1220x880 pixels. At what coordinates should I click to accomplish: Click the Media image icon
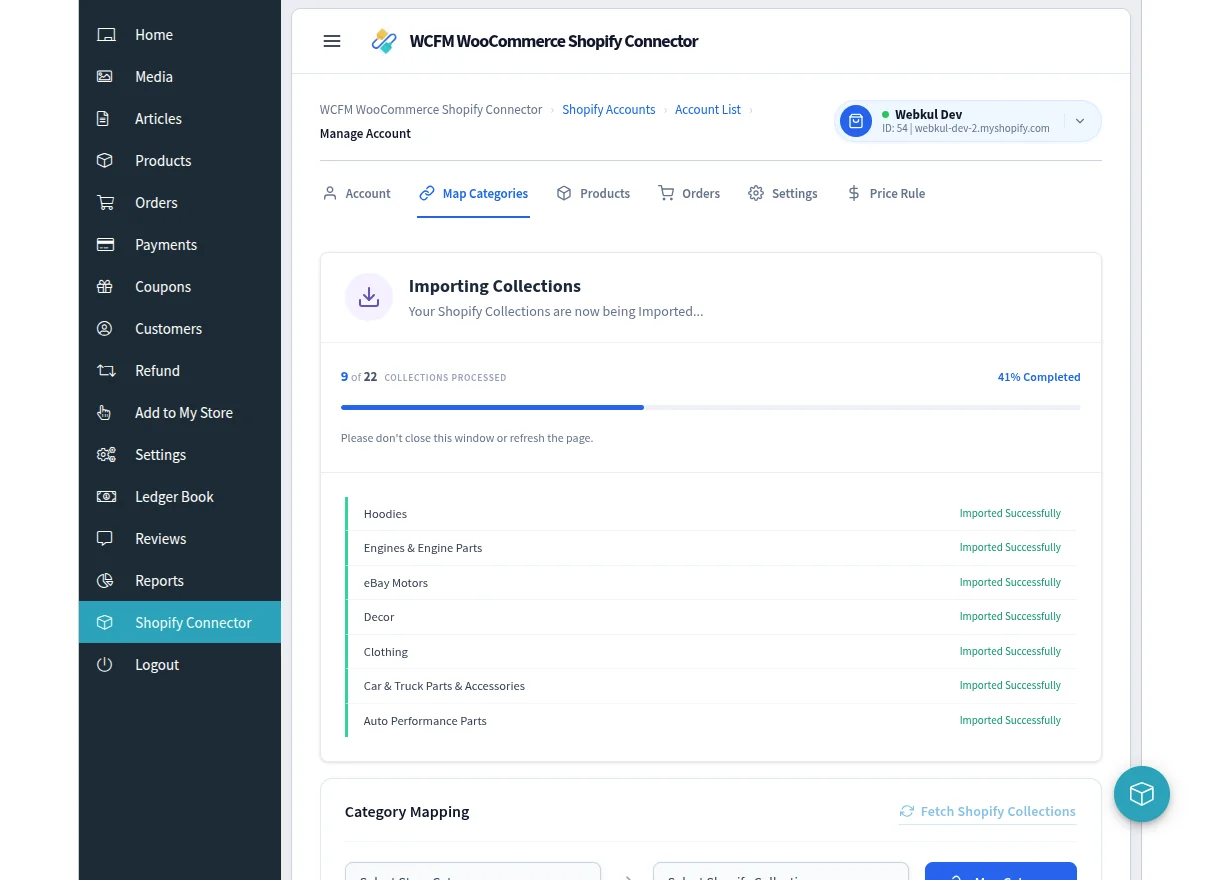[x=105, y=77]
